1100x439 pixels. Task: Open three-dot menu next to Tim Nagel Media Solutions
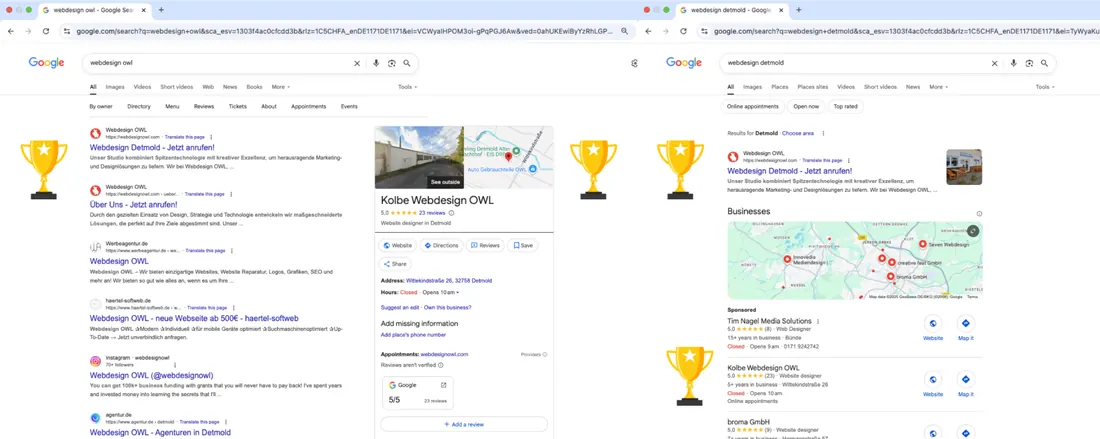818,321
